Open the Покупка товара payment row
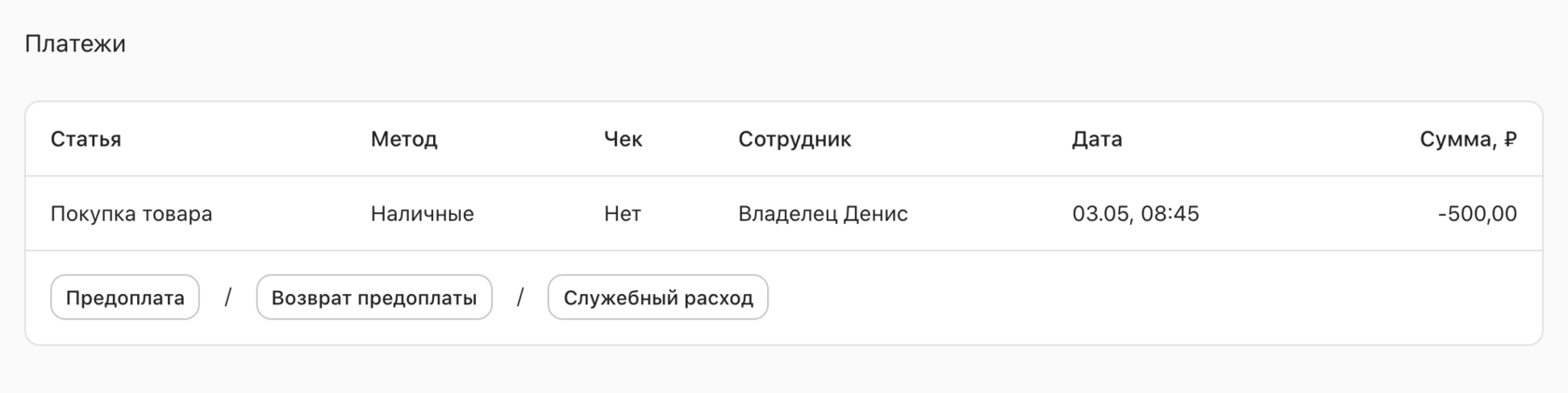1568x393 pixels. (784, 214)
